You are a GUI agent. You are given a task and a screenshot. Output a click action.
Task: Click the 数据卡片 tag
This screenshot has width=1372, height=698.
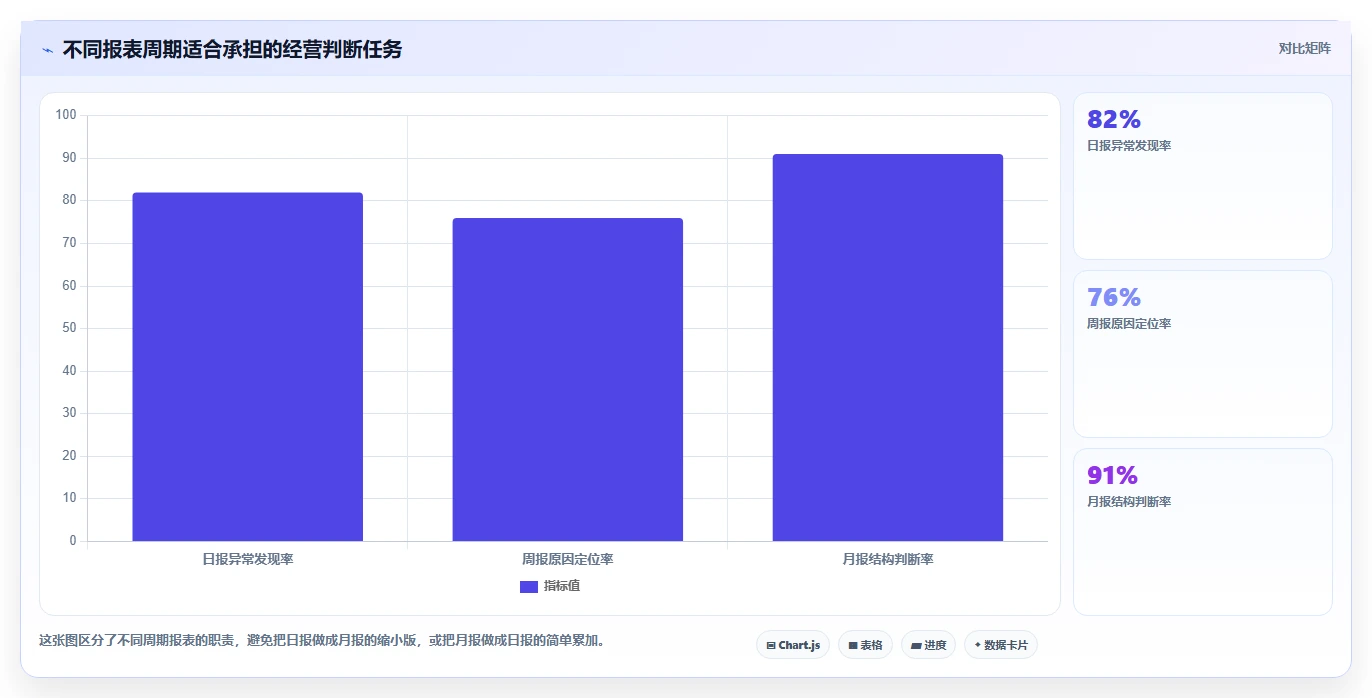tap(1001, 645)
